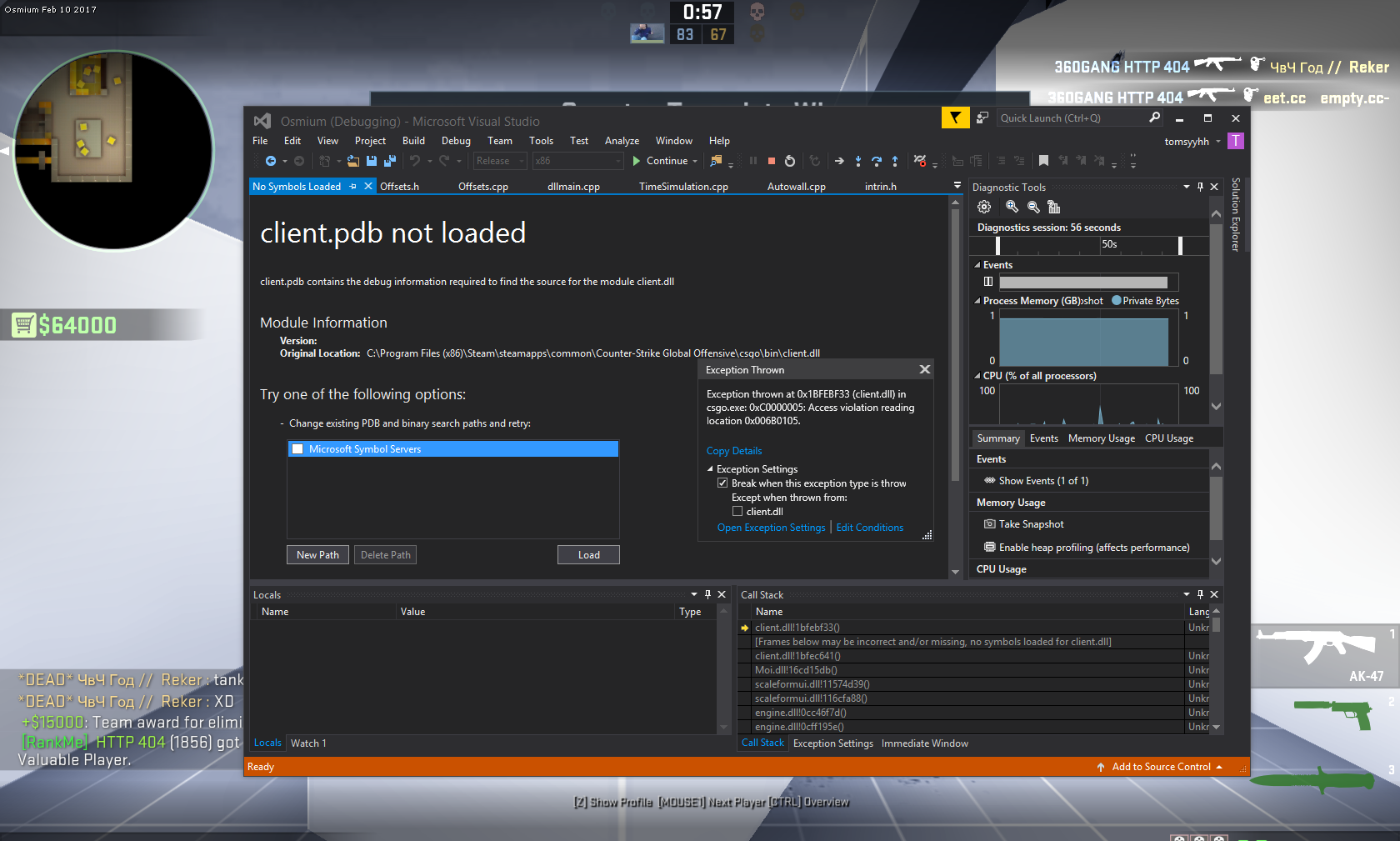The image size is (1400, 841).
Task: Click the Quick Launch search magnifier icon
Action: click(x=1154, y=118)
